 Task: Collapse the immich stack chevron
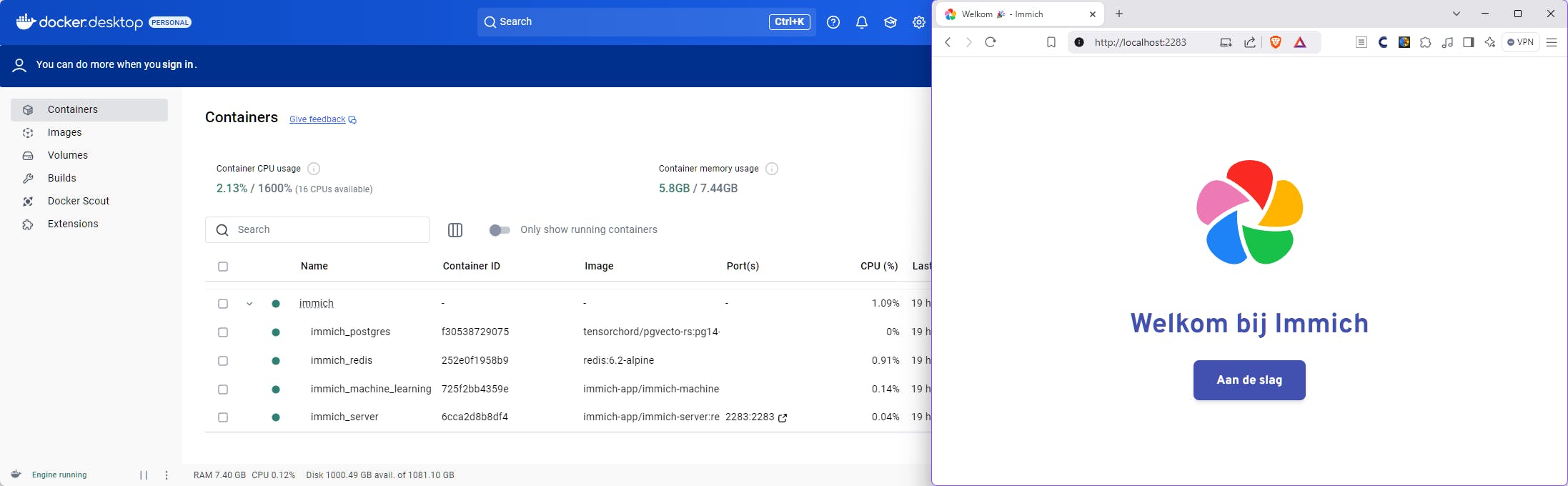tap(249, 304)
